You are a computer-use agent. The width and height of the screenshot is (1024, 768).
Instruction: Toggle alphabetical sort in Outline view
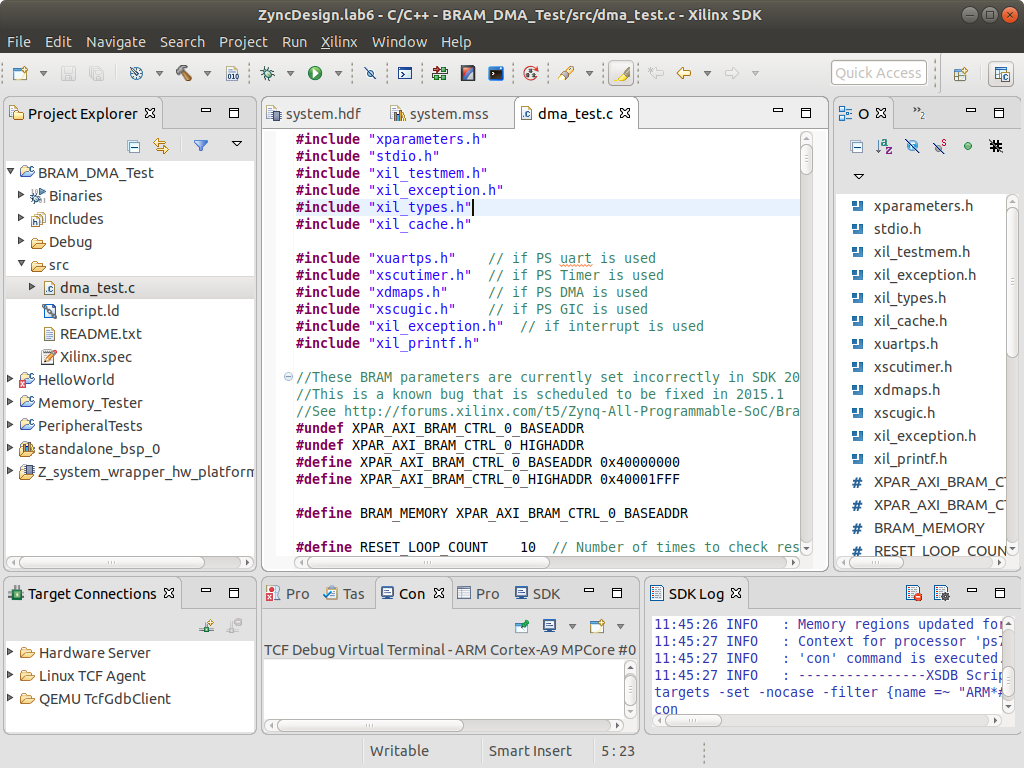click(x=884, y=146)
